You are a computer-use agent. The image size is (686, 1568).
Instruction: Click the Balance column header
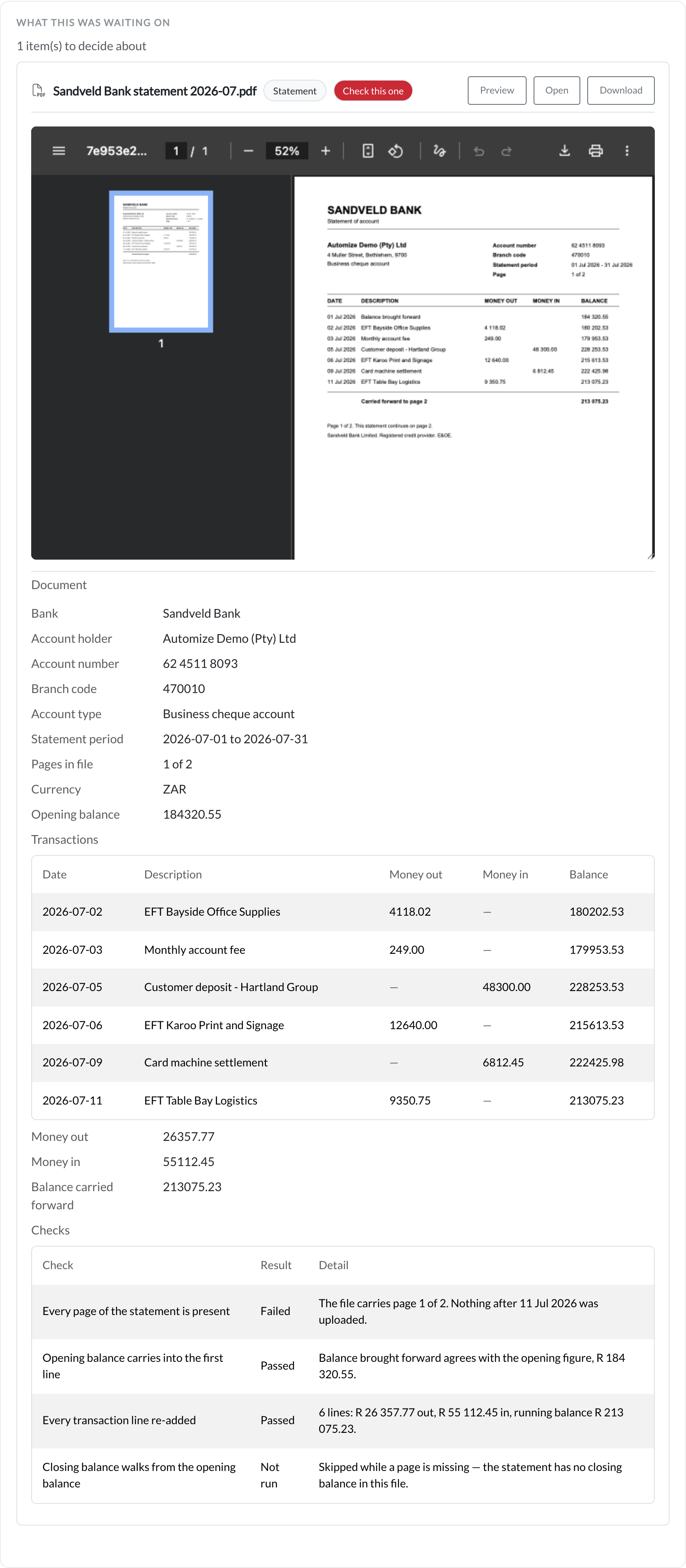pyautogui.click(x=589, y=874)
